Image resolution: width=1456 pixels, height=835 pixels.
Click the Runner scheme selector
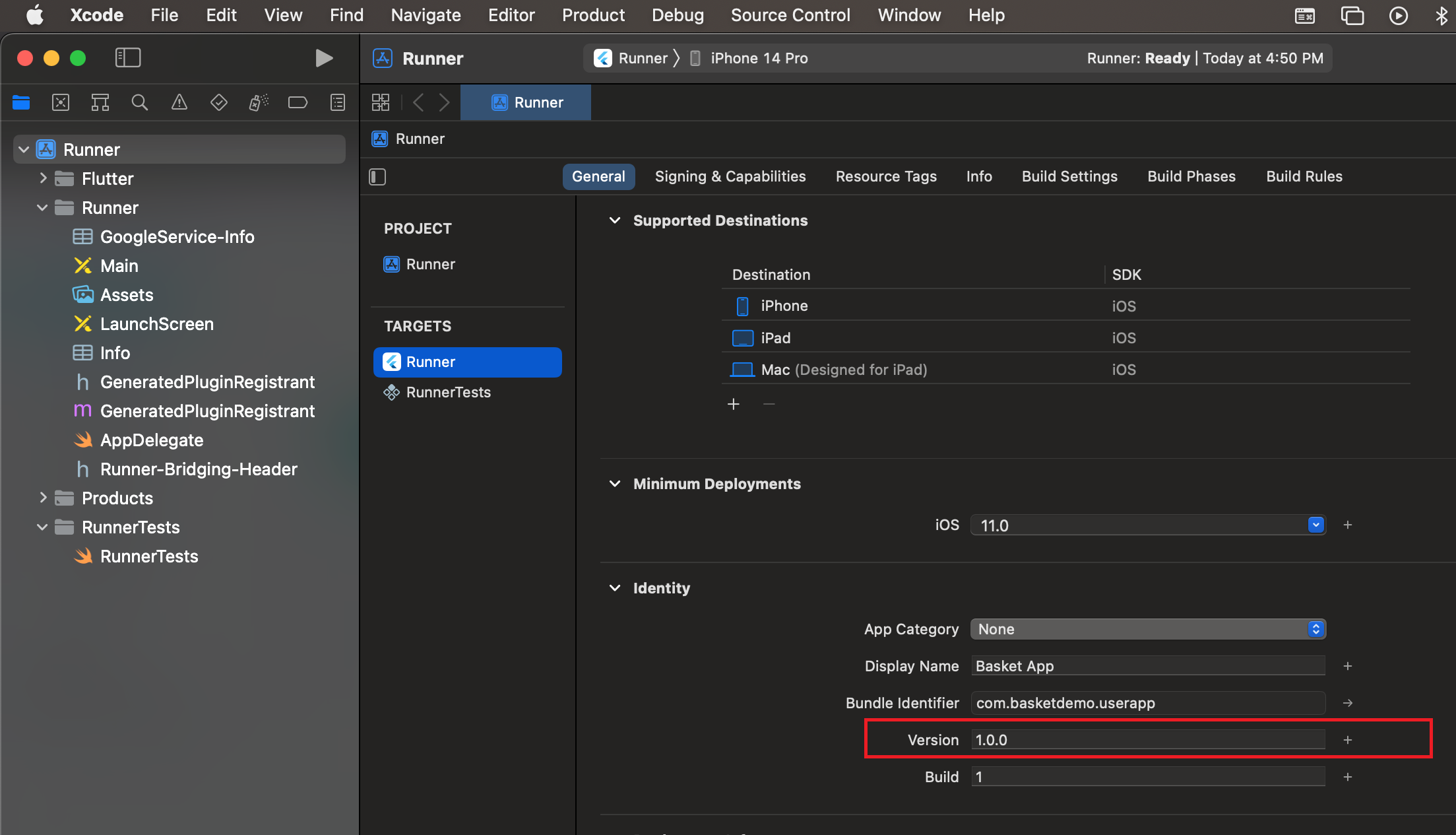coord(629,58)
